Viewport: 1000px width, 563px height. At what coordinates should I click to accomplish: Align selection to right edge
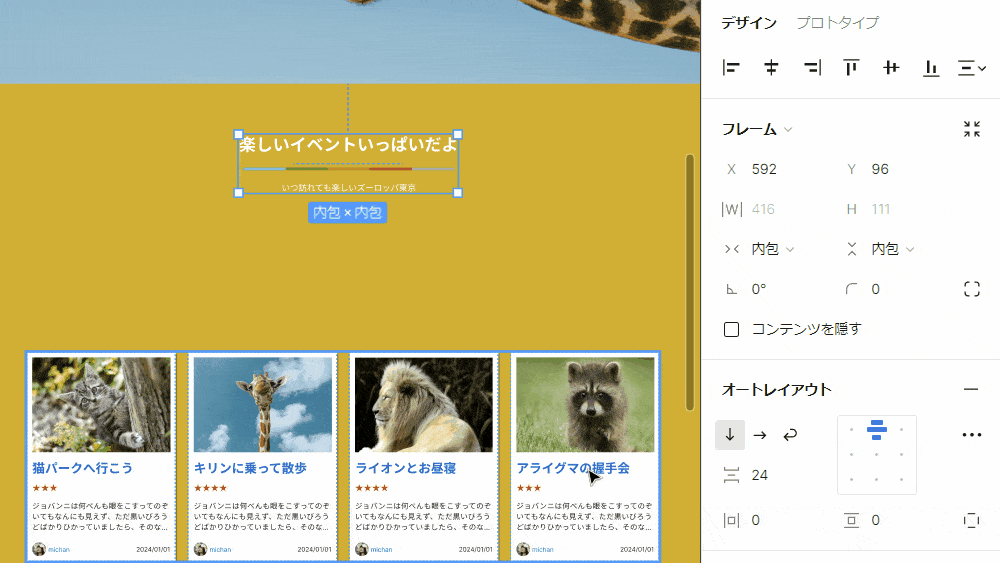click(812, 68)
